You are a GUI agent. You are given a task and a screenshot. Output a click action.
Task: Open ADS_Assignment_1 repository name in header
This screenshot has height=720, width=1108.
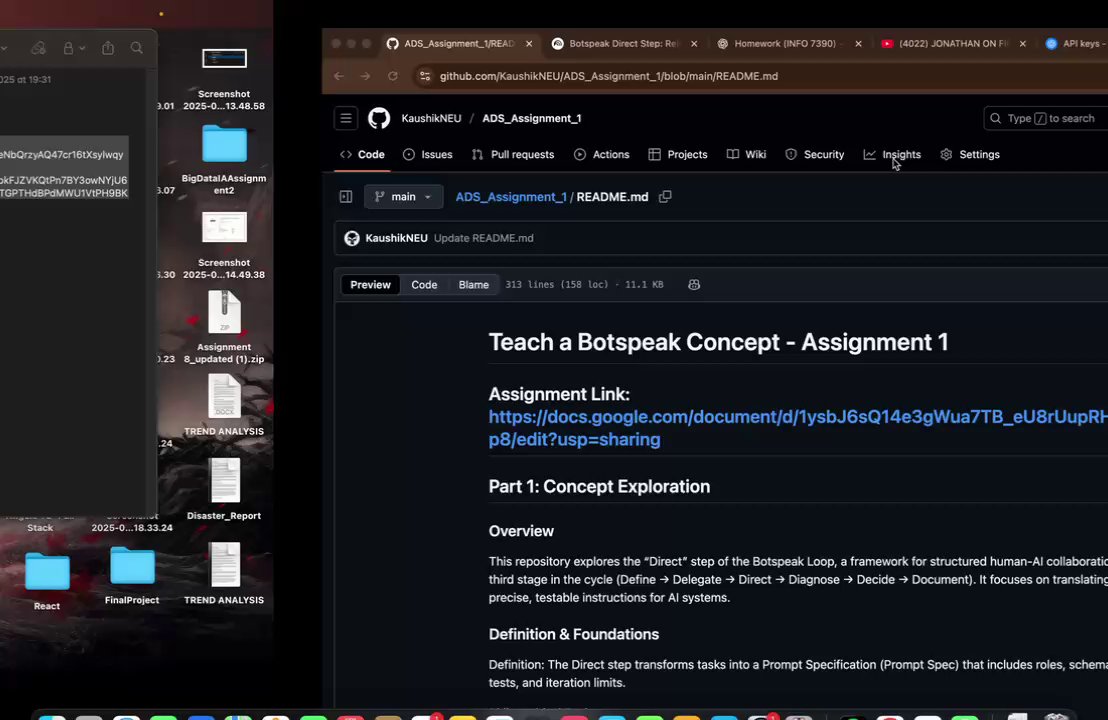[x=532, y=118]
